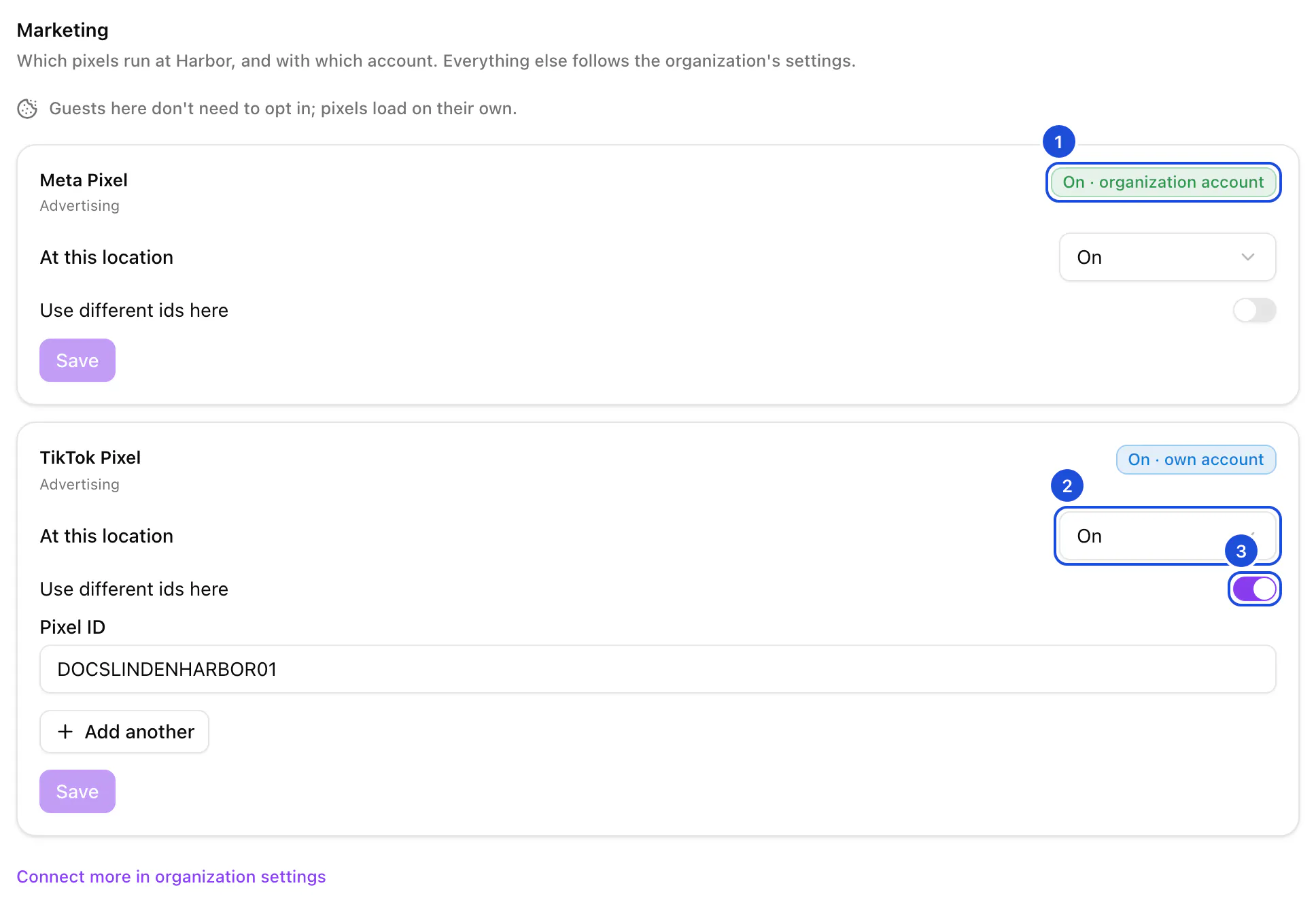Open the TikTok Pixel 'At this location' dropdown
The width and height of the screenshot is (1316, 907).
pyautogui.click(x=1167, y=536)
